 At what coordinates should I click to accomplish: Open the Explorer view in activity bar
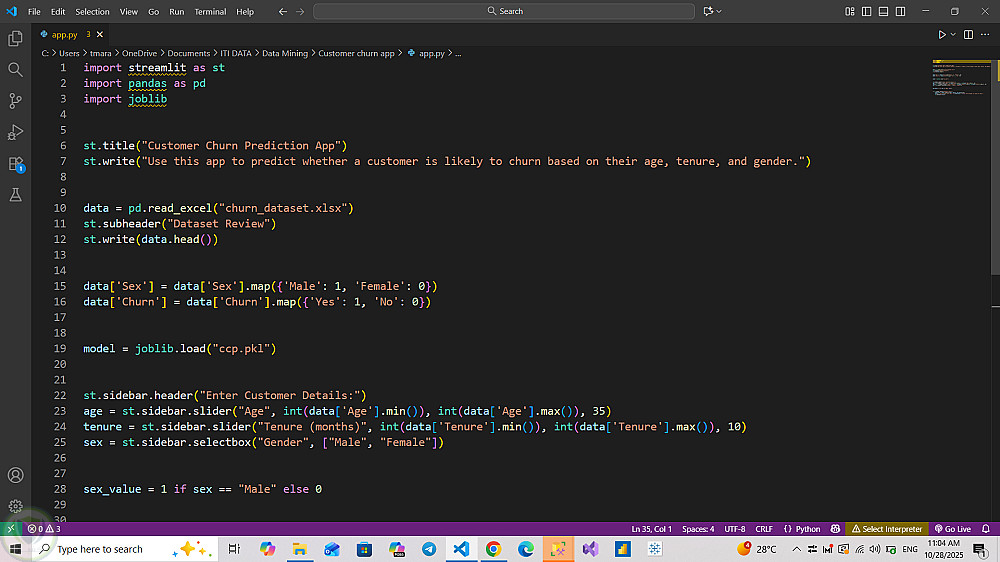[x=15, y=38]
